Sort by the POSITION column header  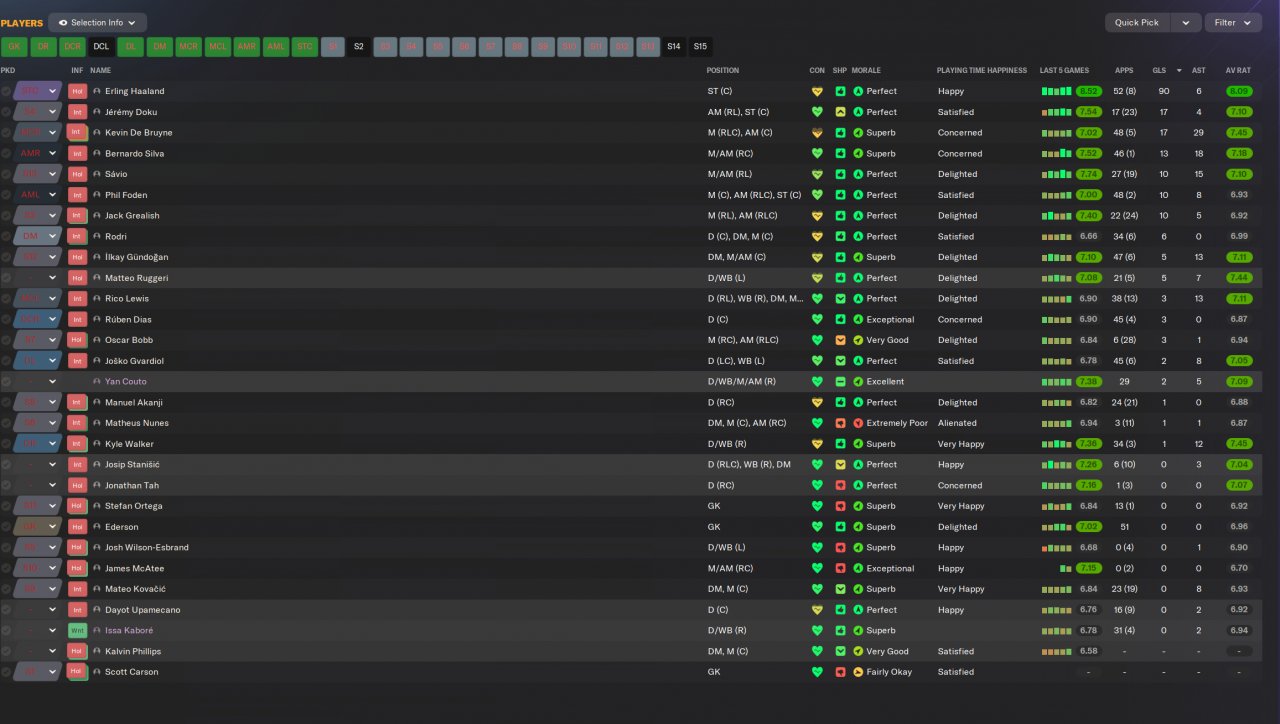point(723,71)
